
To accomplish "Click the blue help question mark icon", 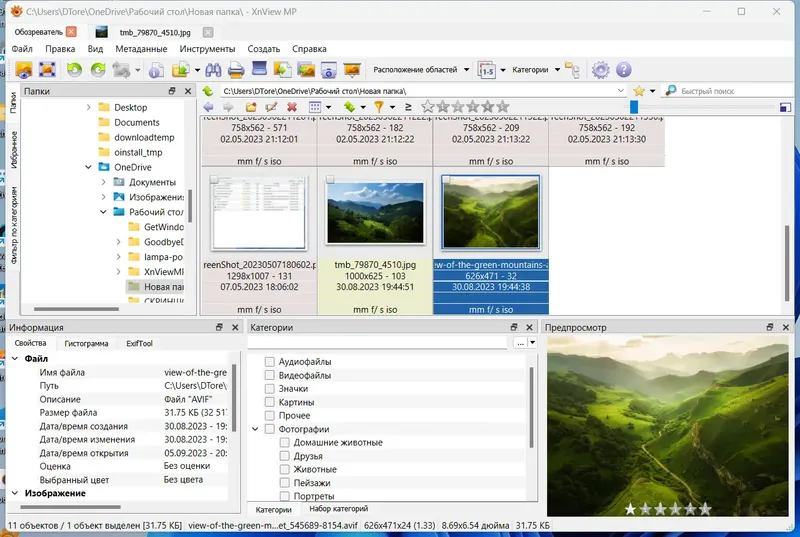I will 624,70.
